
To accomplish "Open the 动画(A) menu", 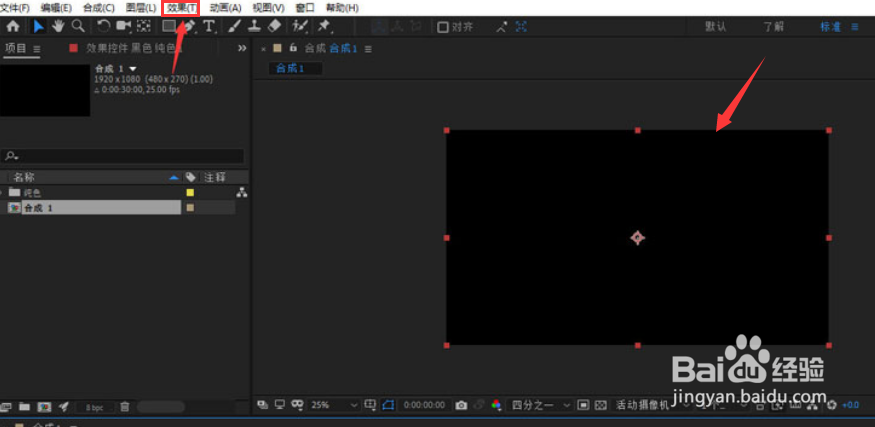I will click(225, 8).
